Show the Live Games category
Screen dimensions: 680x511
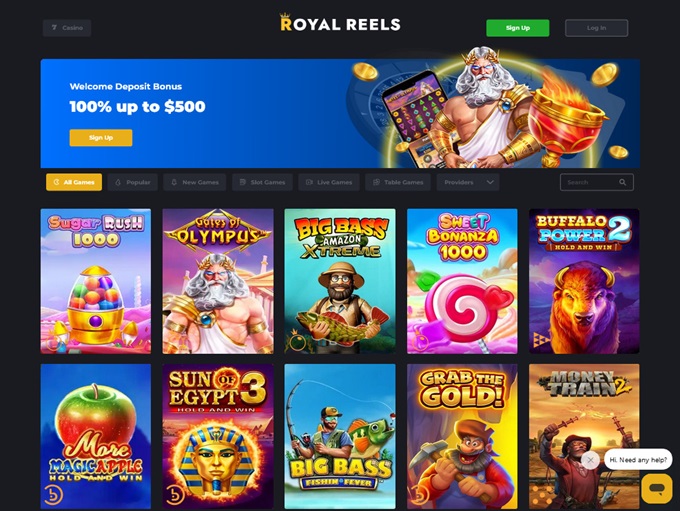pyautogui.click(x=329, y=182)
